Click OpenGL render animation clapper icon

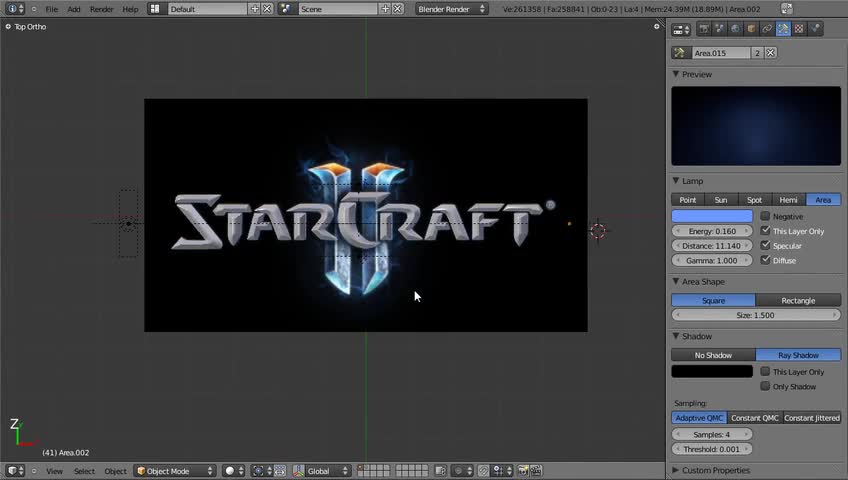coord(536,471)
